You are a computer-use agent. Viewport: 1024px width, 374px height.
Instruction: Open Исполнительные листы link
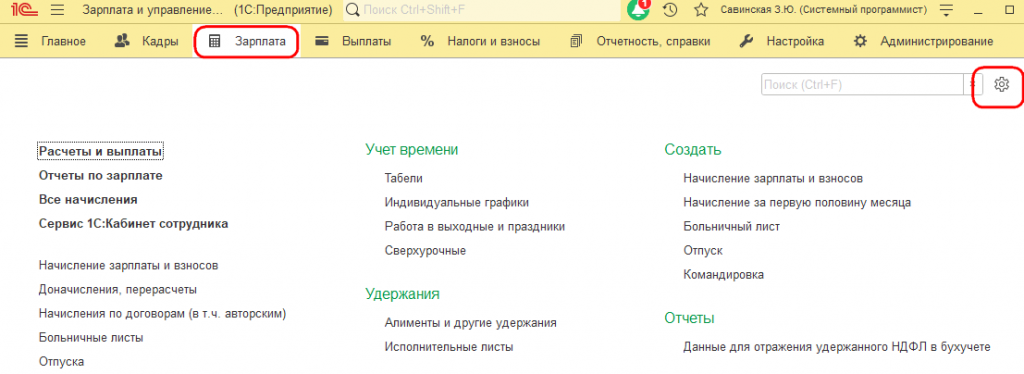449,347
